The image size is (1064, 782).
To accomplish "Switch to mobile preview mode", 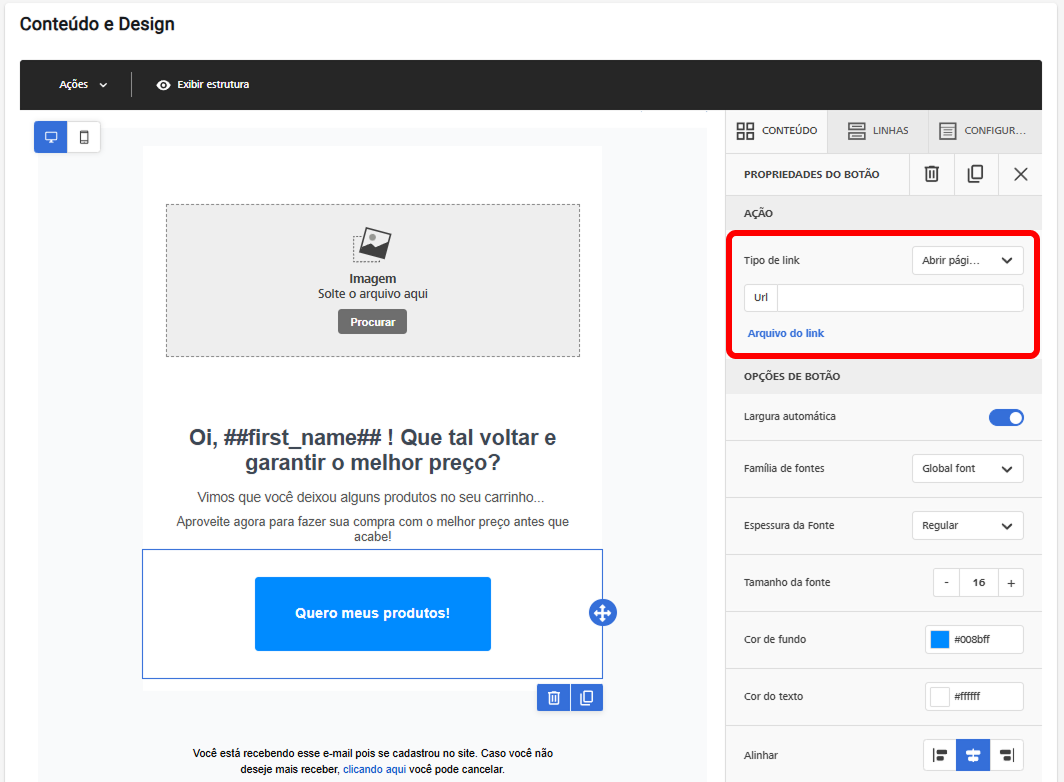I will click(84, 137).
